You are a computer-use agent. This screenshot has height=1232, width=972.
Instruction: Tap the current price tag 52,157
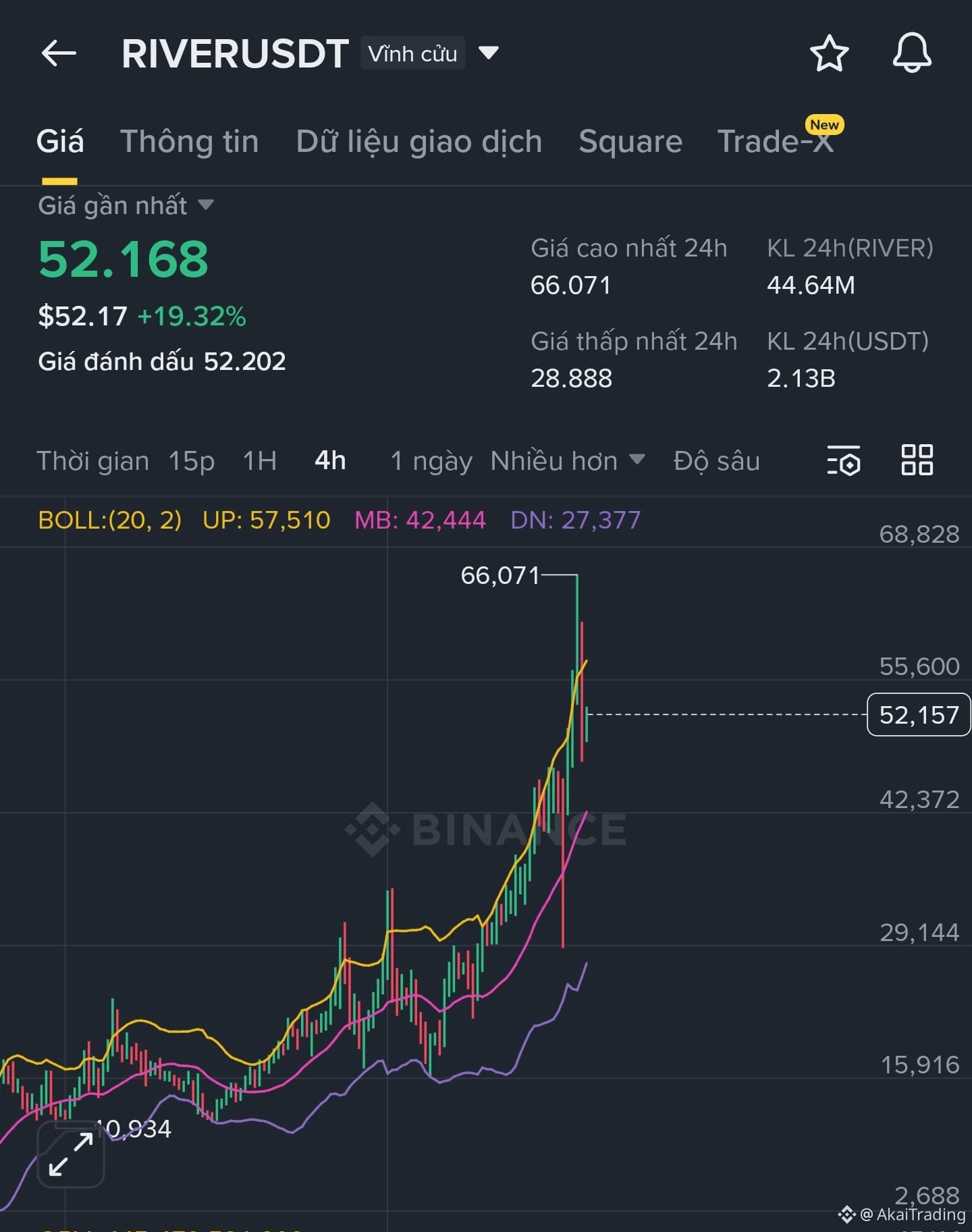pyautogui.click(x=919, y=714)
